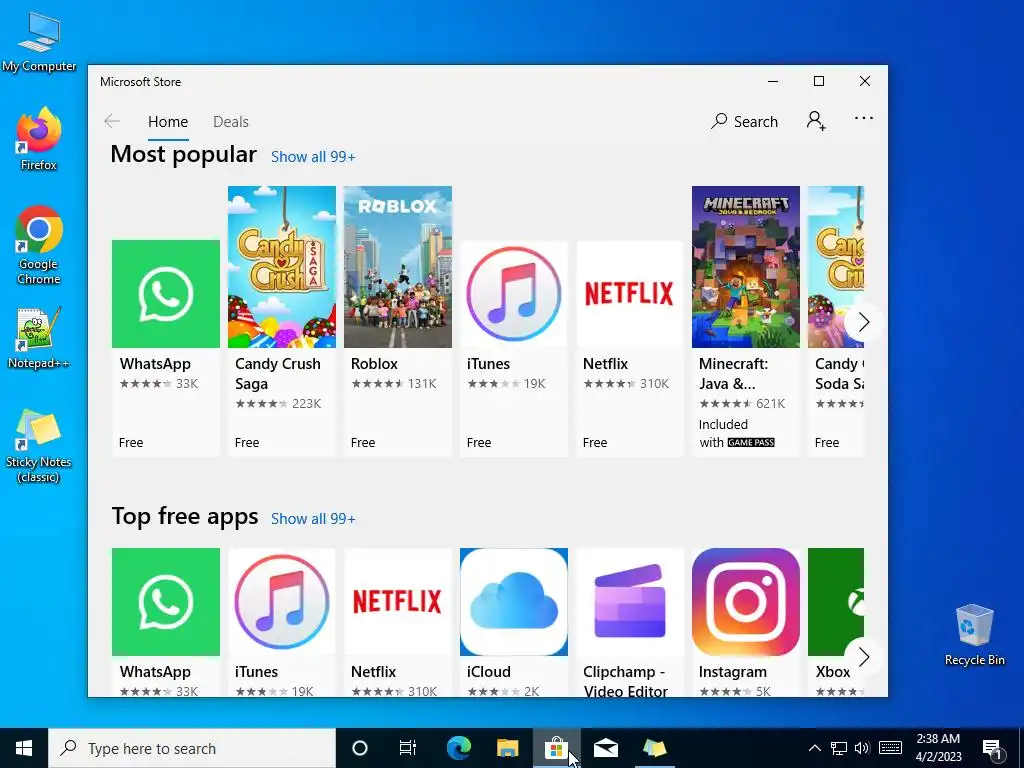The height and width of the screenshot is (768, 1024).
Task: Open Minecraft: Java & Bedrock tile
Action: (x=746, y=321)
